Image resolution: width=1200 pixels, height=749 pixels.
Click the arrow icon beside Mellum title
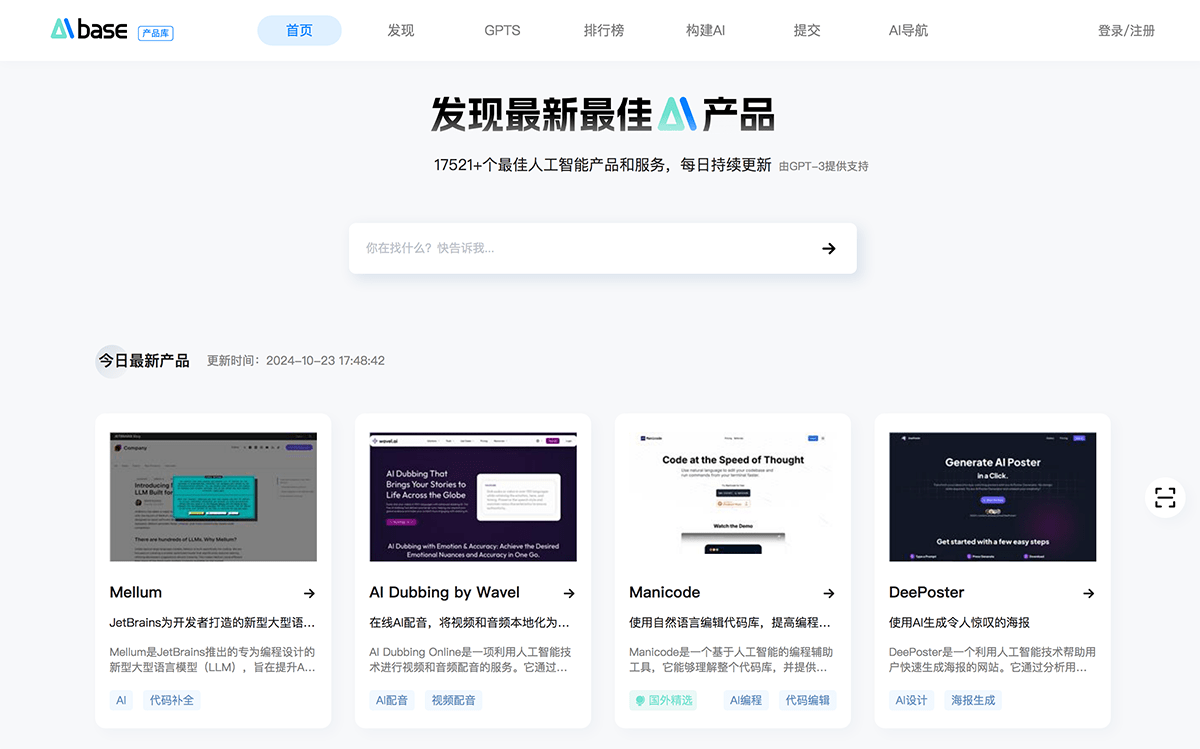pyautogui.click(x=309, y=593)
